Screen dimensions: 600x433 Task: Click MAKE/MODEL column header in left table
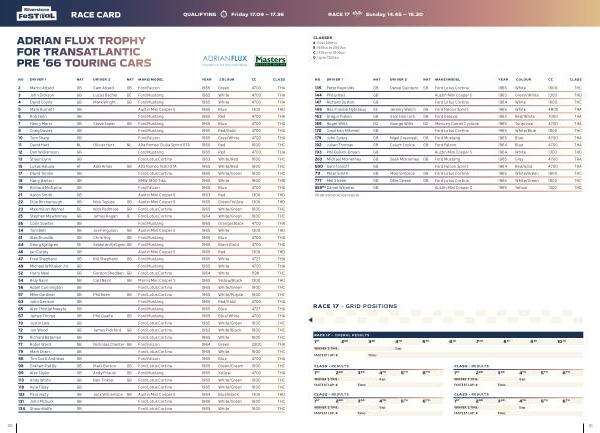tap(150, 80)
